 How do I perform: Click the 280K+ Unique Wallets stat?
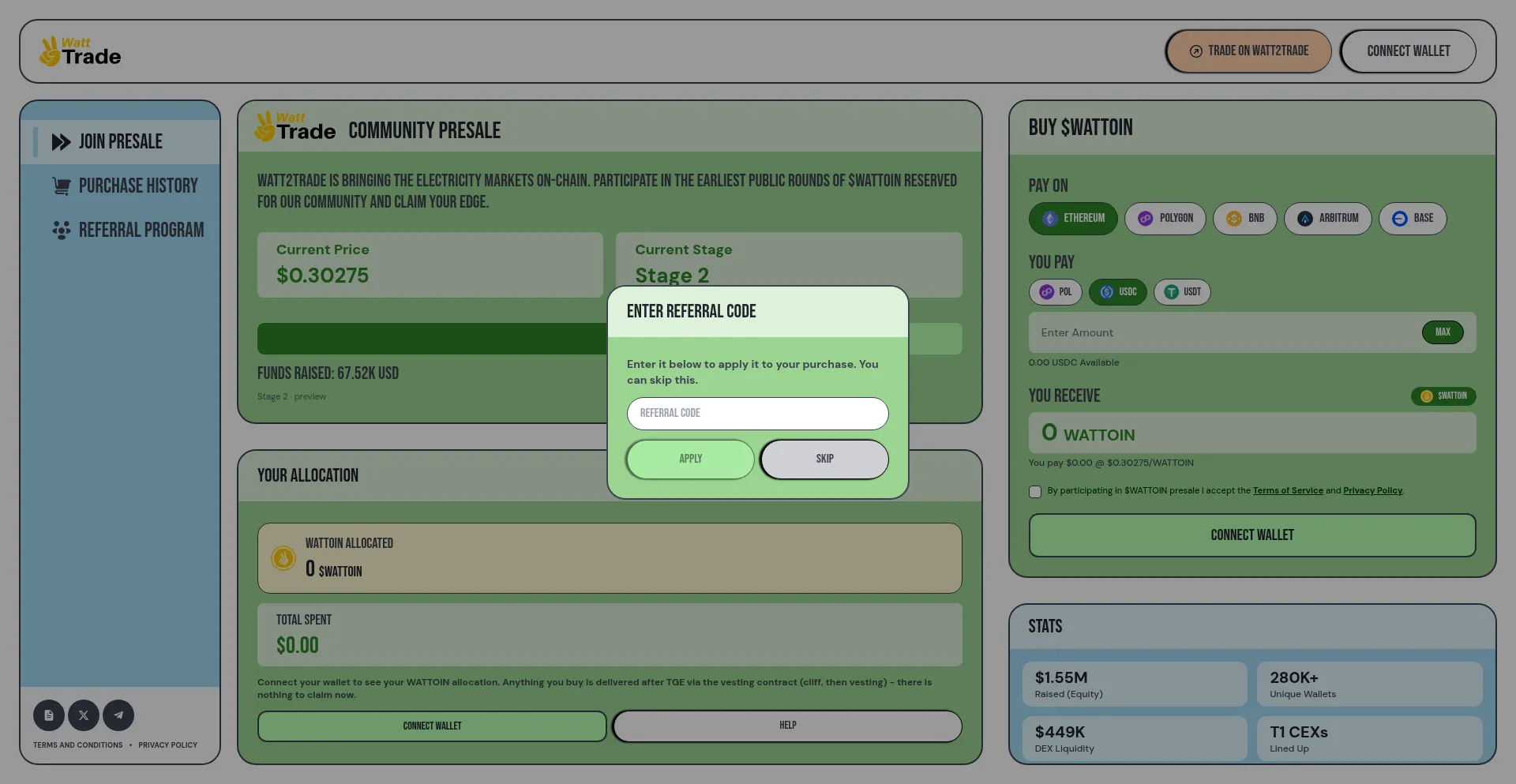[1370, 685]
